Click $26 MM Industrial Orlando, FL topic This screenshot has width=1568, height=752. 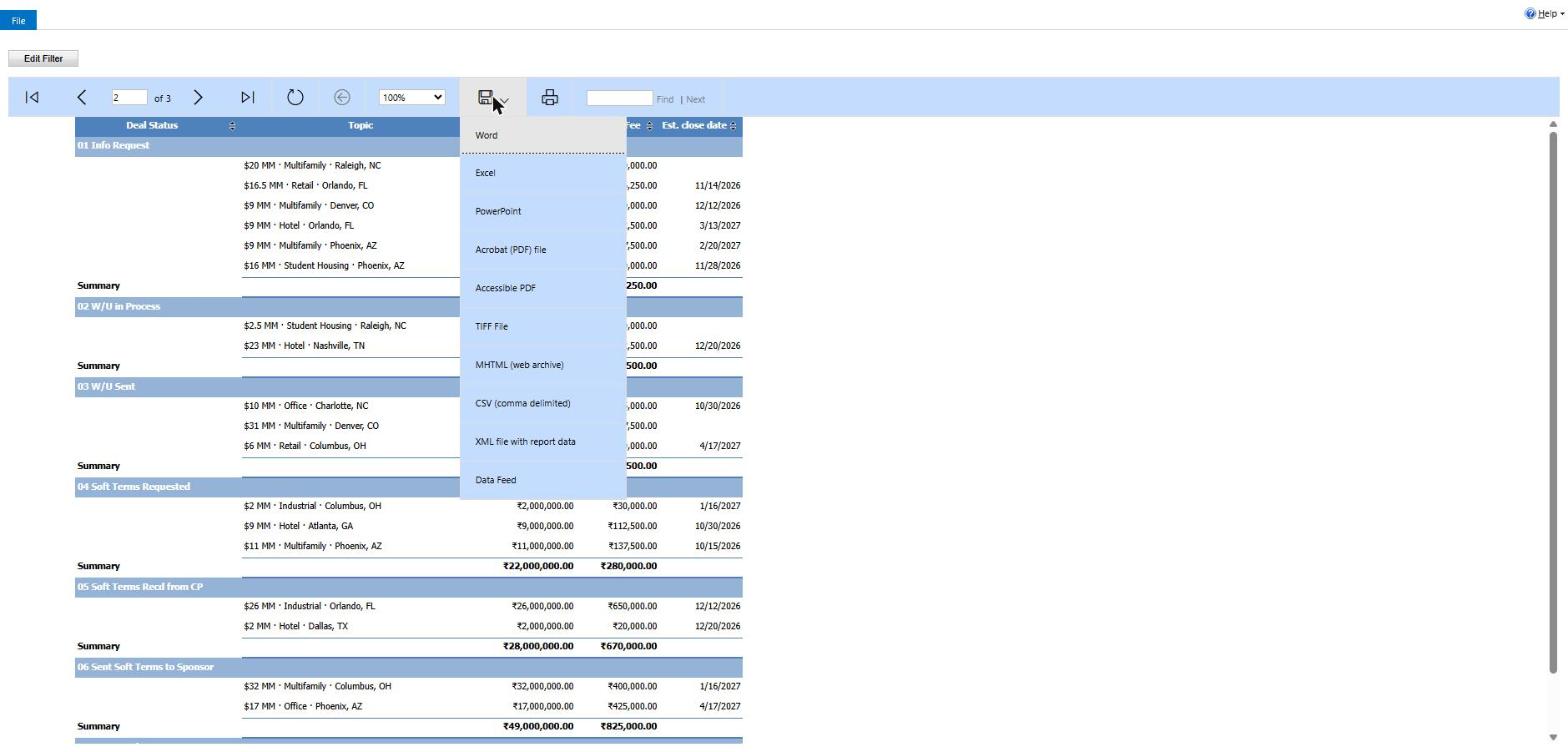pos(309,606)
